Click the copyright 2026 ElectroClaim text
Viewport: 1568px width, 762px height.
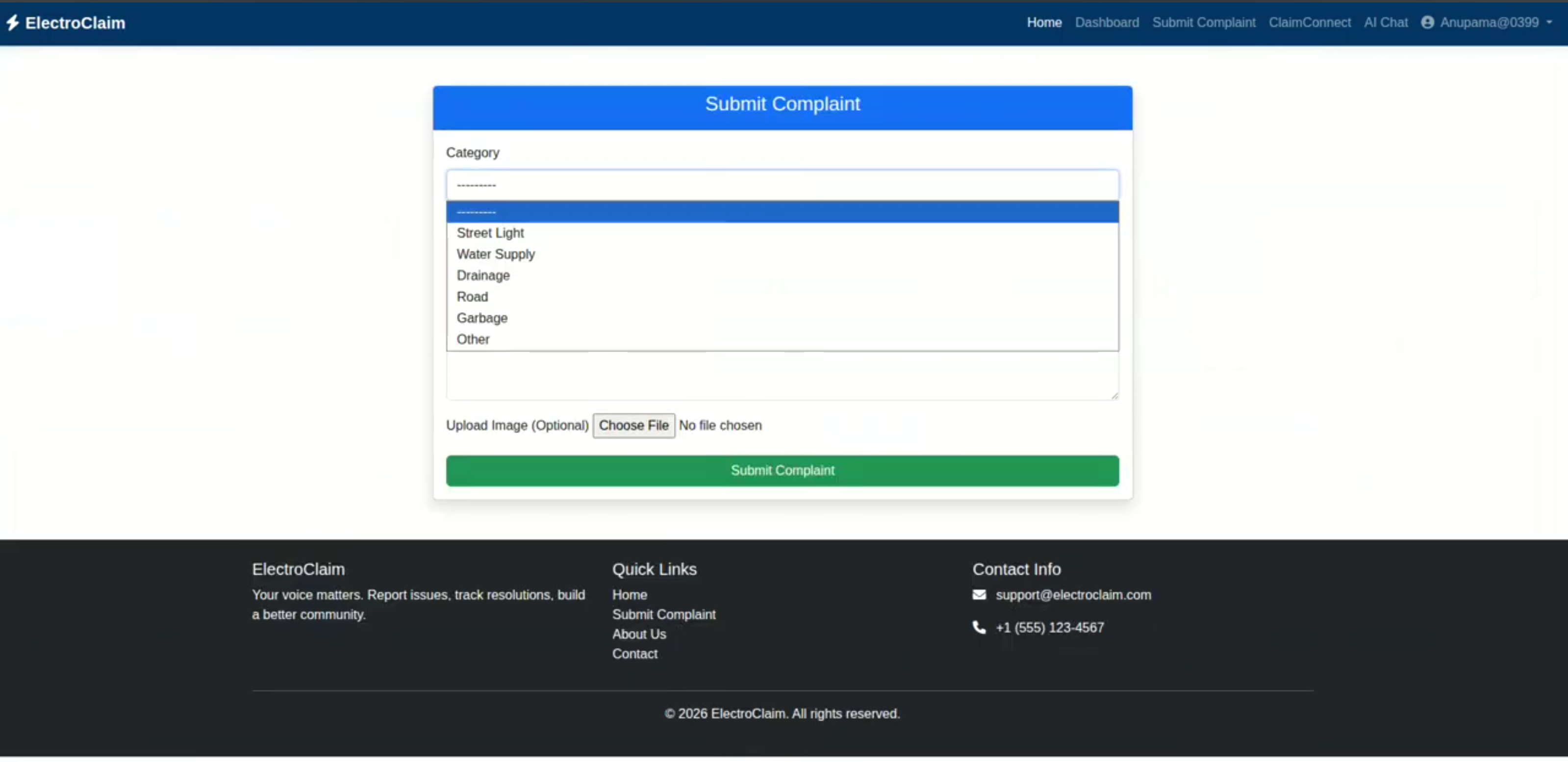(782, 713)
